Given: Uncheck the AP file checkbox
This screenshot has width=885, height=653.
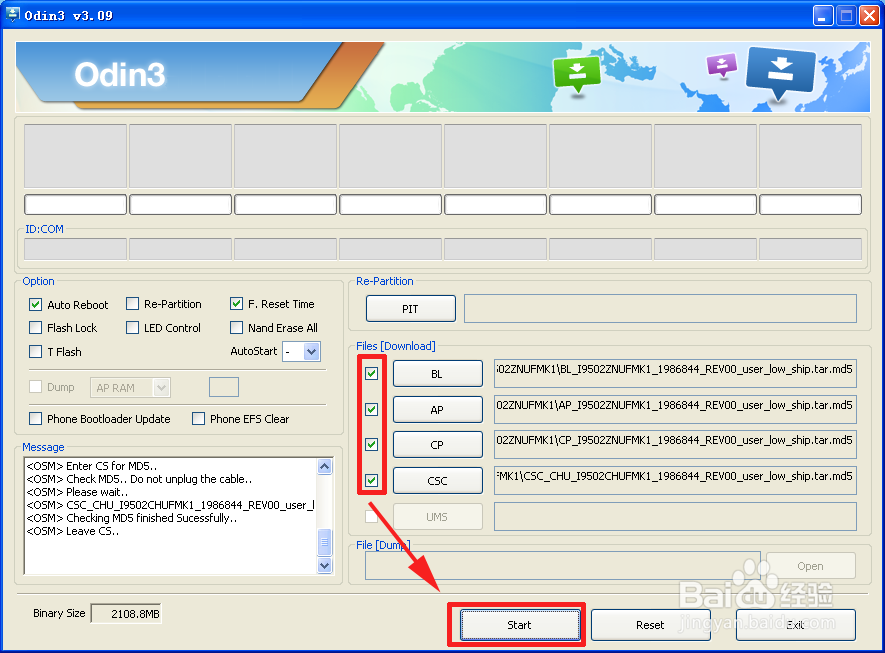Looking at the screenshot, I should click(x=371, y=409).
